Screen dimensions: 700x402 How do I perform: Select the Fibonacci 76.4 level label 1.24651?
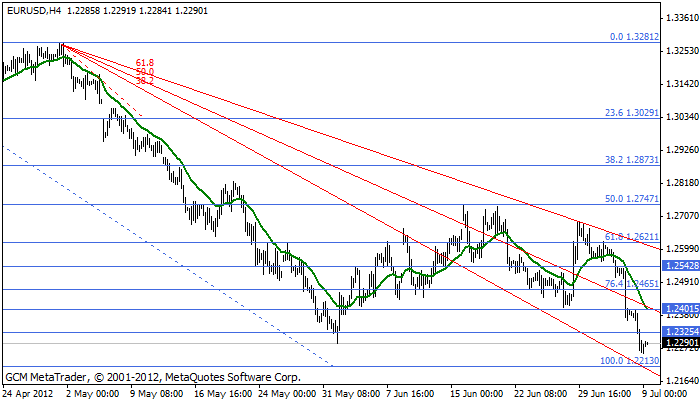point(632,283)
